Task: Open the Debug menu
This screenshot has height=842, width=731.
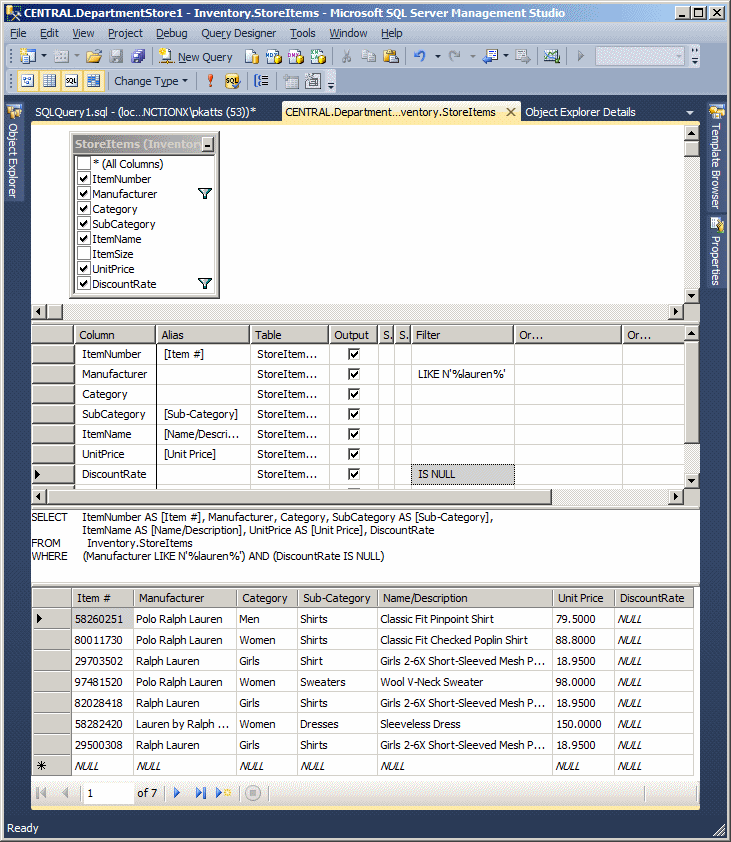Action: pyautogui.click(x=172, y=33)
